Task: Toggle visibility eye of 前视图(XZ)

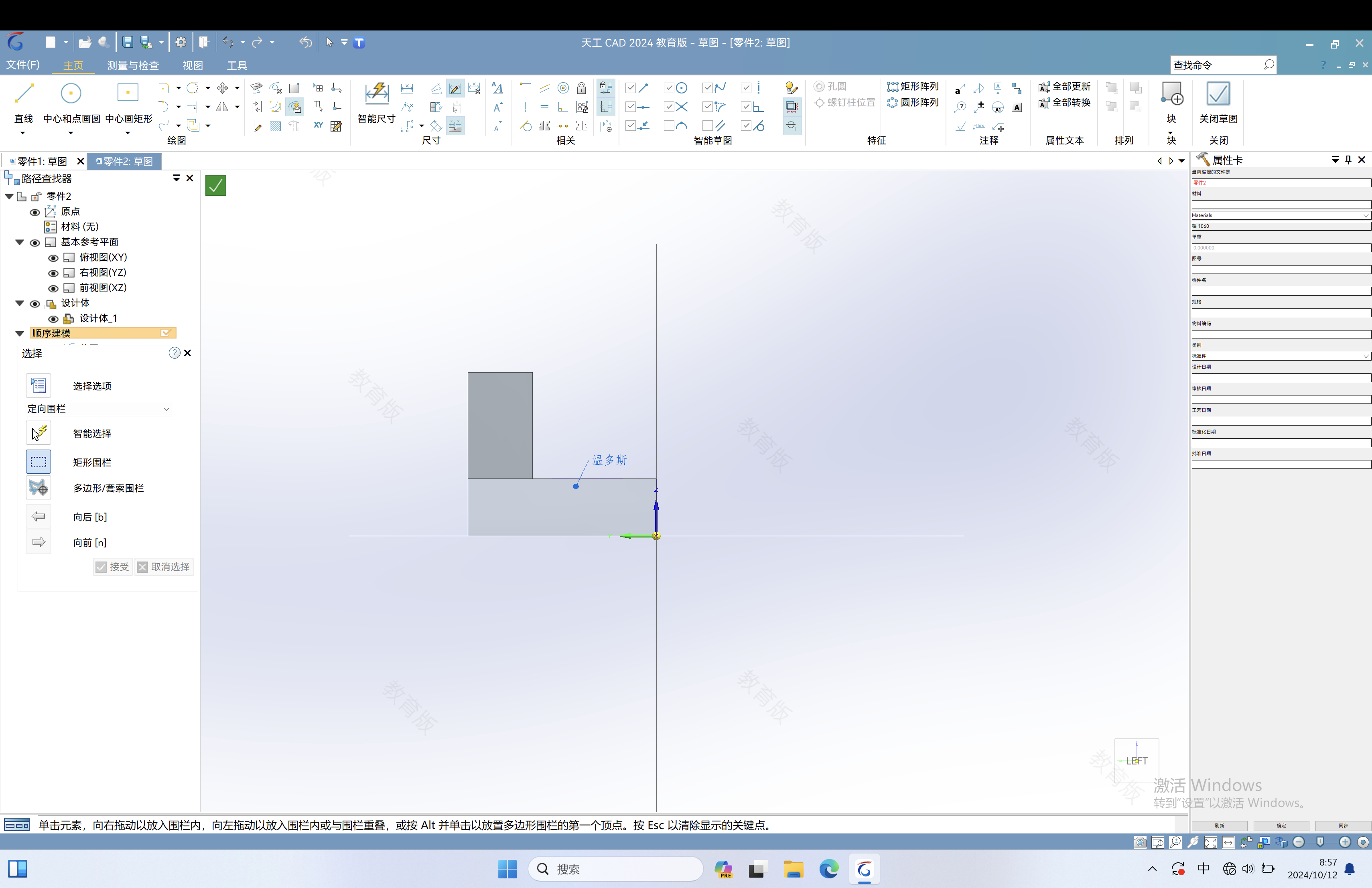Action: (53, 288)
